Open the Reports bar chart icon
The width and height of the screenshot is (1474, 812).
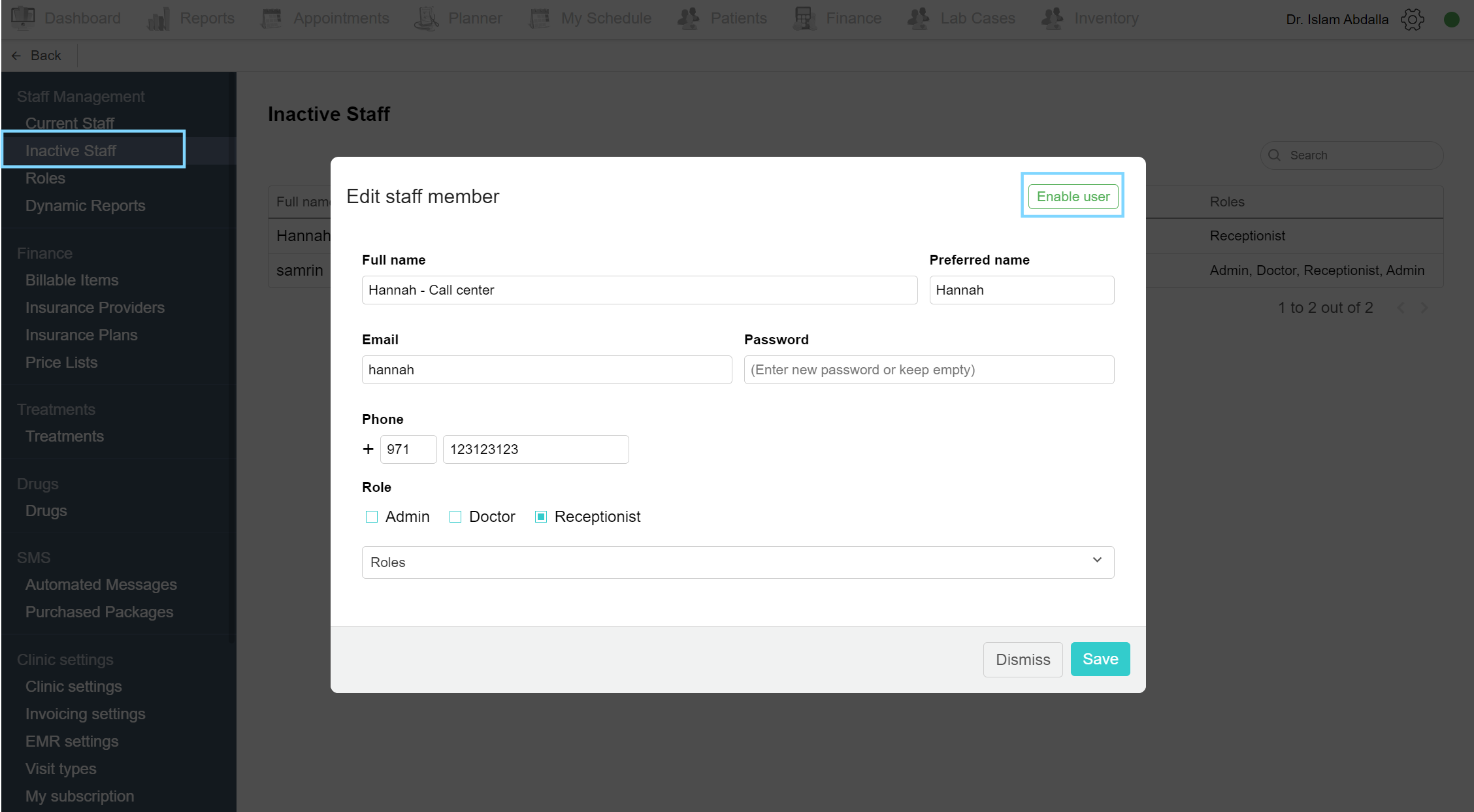coord(159,18)
